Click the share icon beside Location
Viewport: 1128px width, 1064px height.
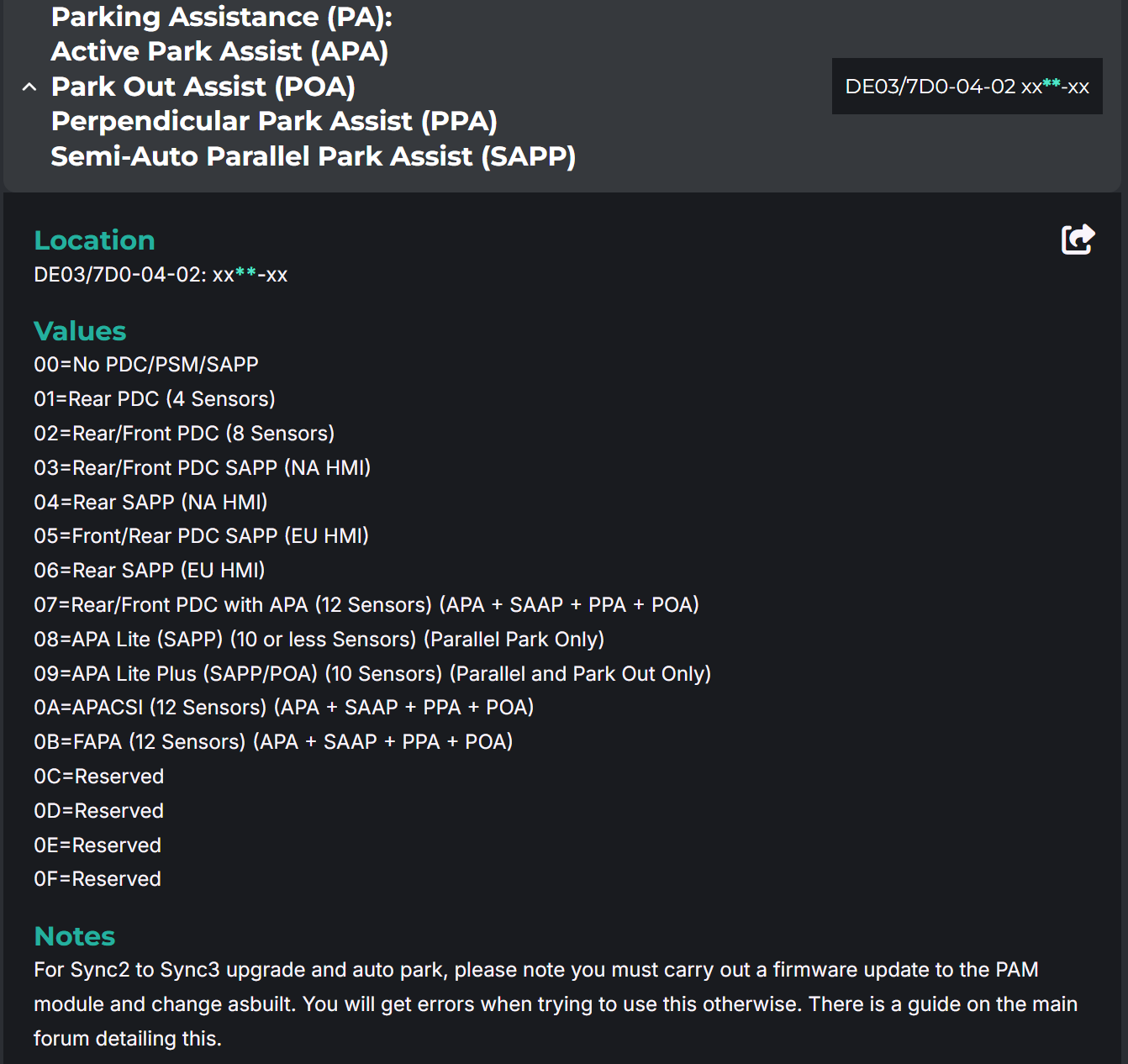pos(1078,240)
